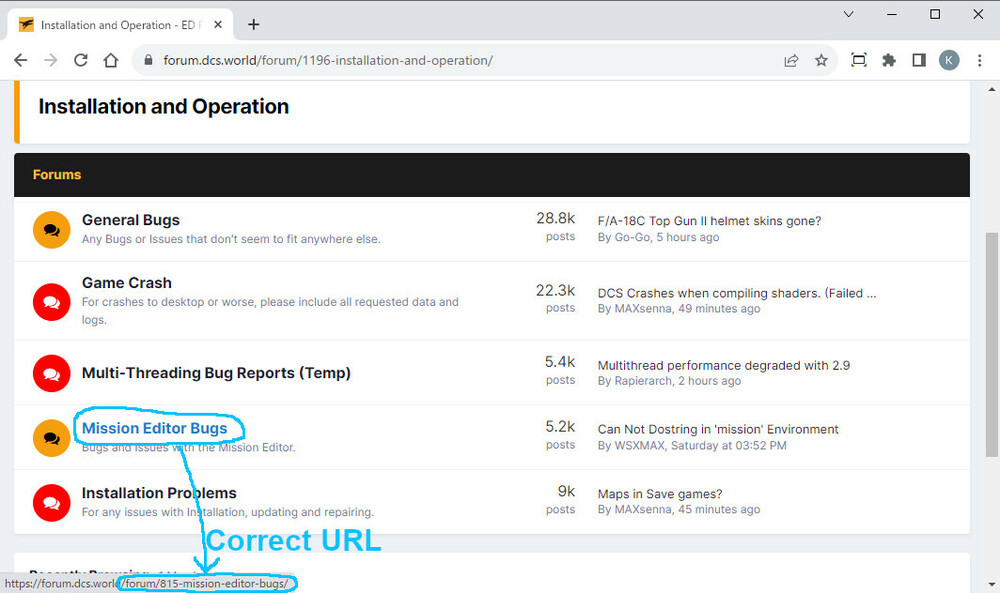1000x593 pixels.
Task: Click the scrollbar down arrow
Action: coord(992,583)
